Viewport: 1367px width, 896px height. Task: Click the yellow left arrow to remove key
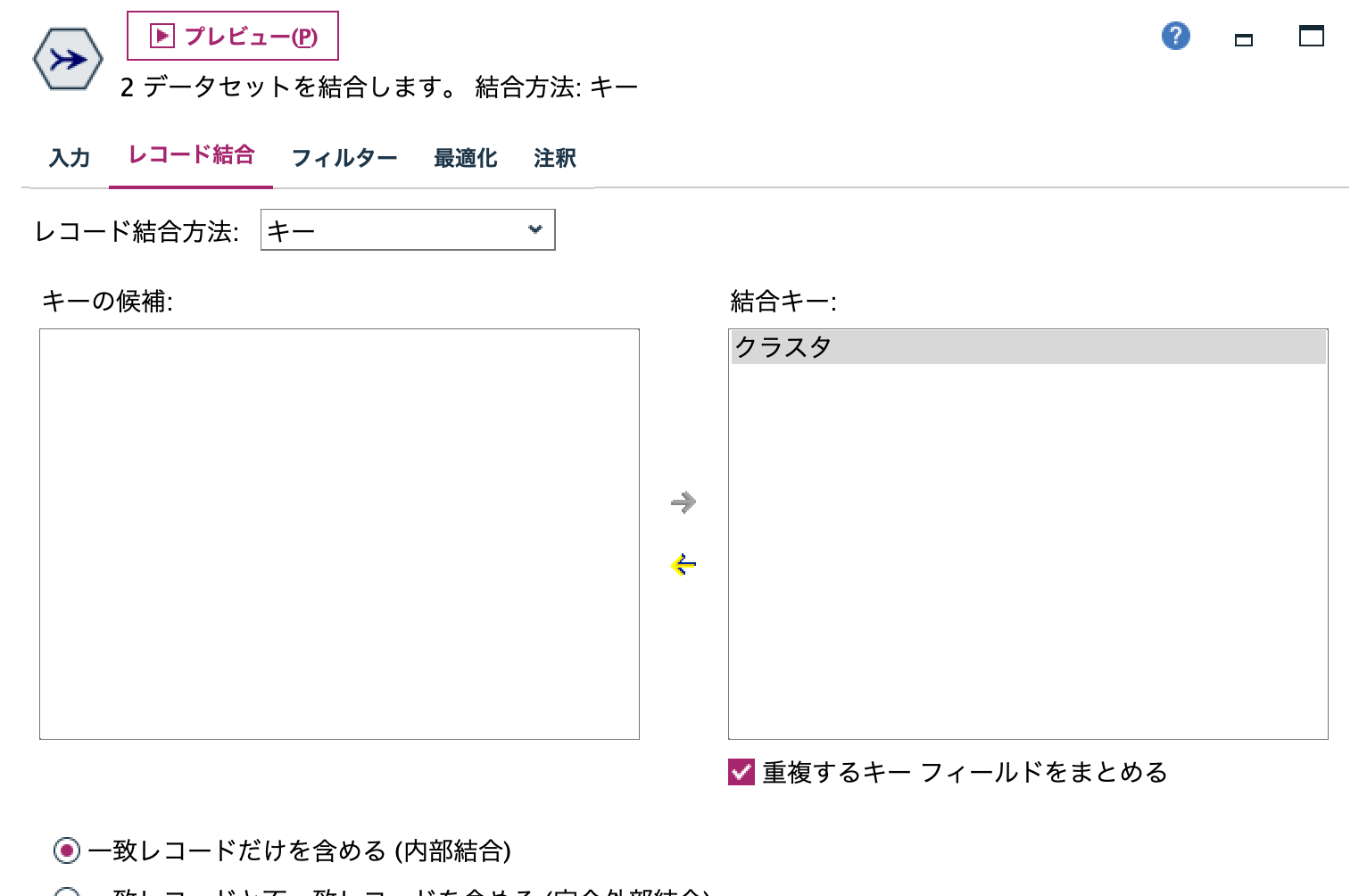click(682, 564)
